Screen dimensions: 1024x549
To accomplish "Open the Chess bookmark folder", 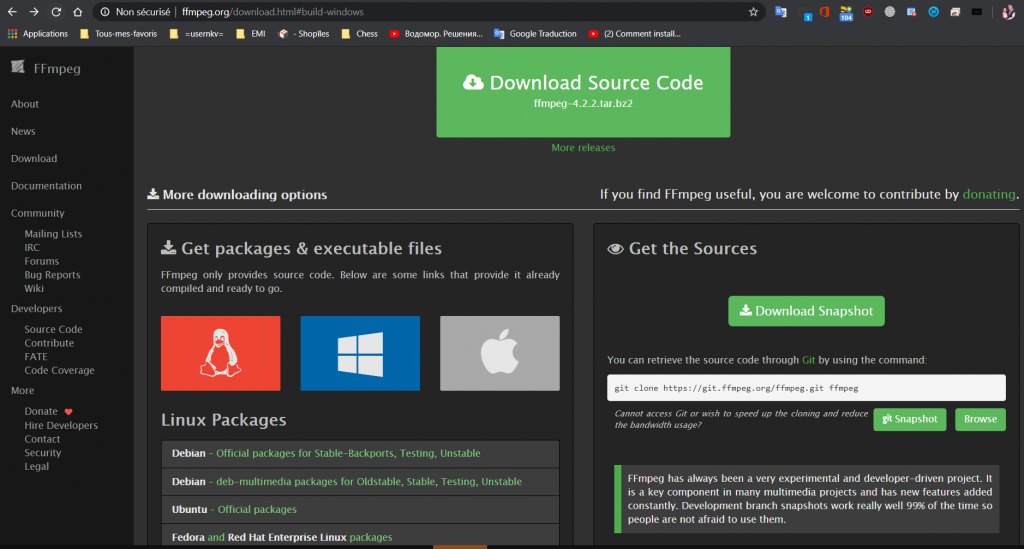I will coord(360,34).
